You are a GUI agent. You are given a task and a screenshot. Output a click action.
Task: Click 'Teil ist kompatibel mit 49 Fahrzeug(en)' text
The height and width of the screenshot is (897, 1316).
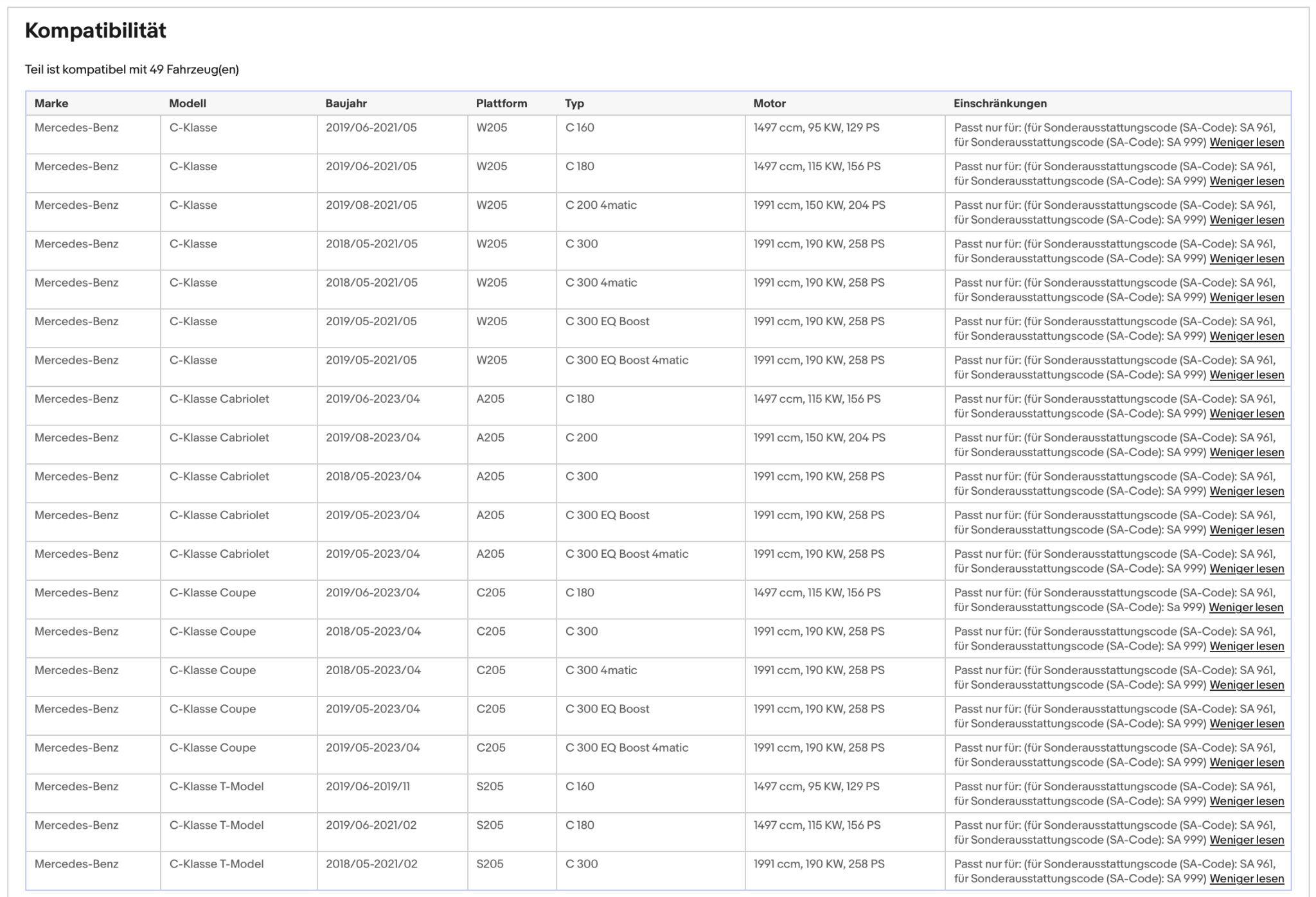coord(132,69)
